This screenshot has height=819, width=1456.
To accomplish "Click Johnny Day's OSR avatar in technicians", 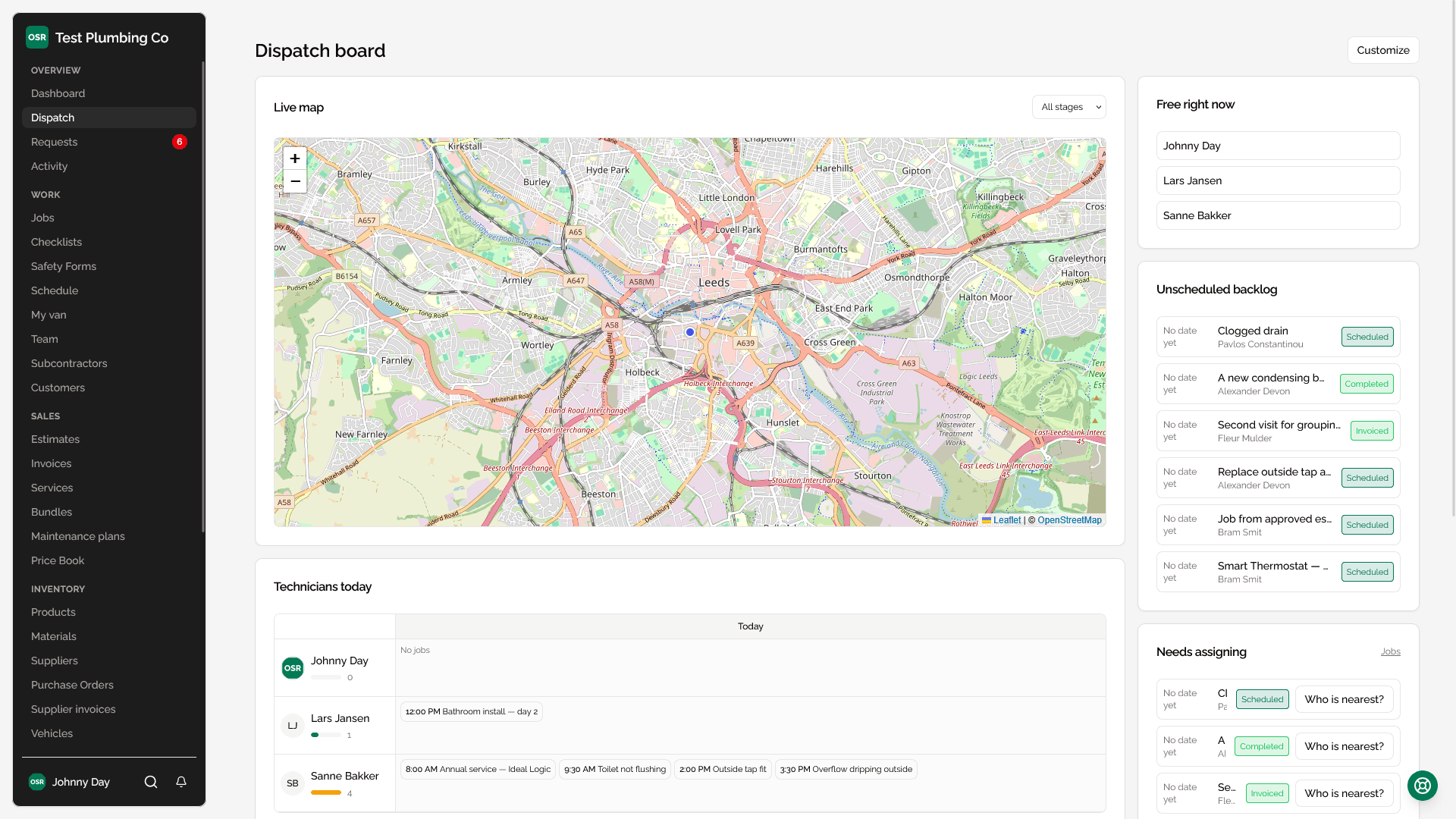I will (x=293, y=668).
